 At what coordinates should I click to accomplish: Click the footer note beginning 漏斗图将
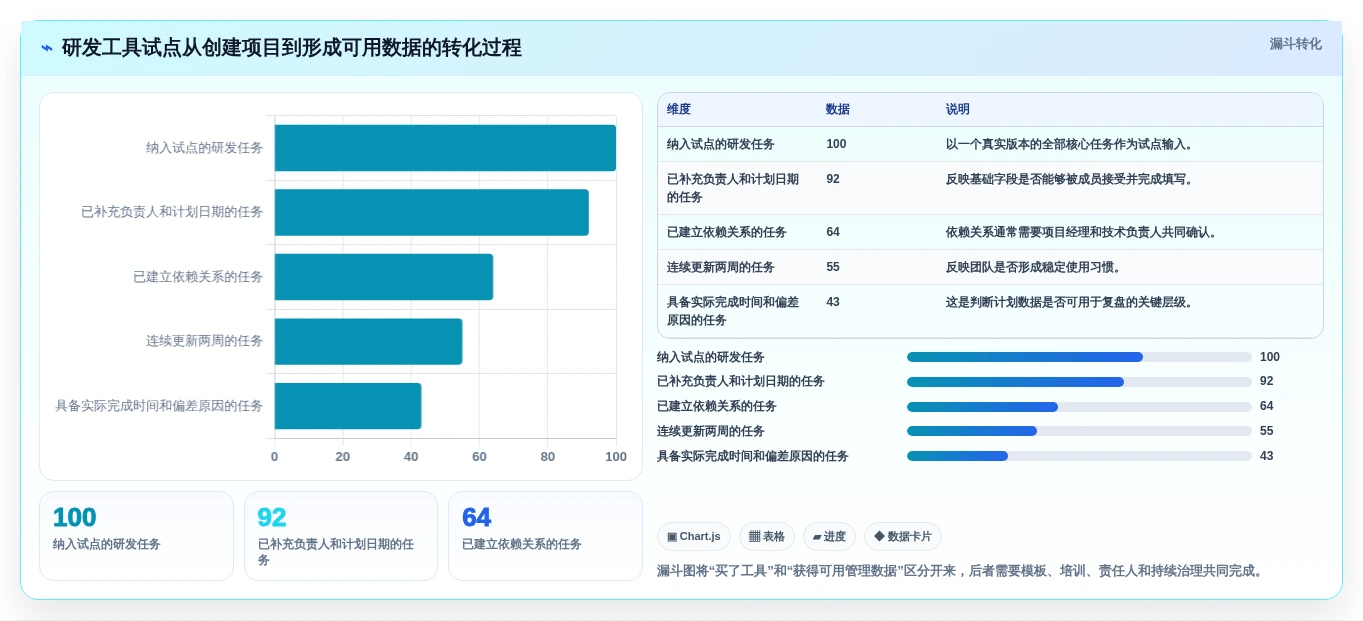(962, 571)
